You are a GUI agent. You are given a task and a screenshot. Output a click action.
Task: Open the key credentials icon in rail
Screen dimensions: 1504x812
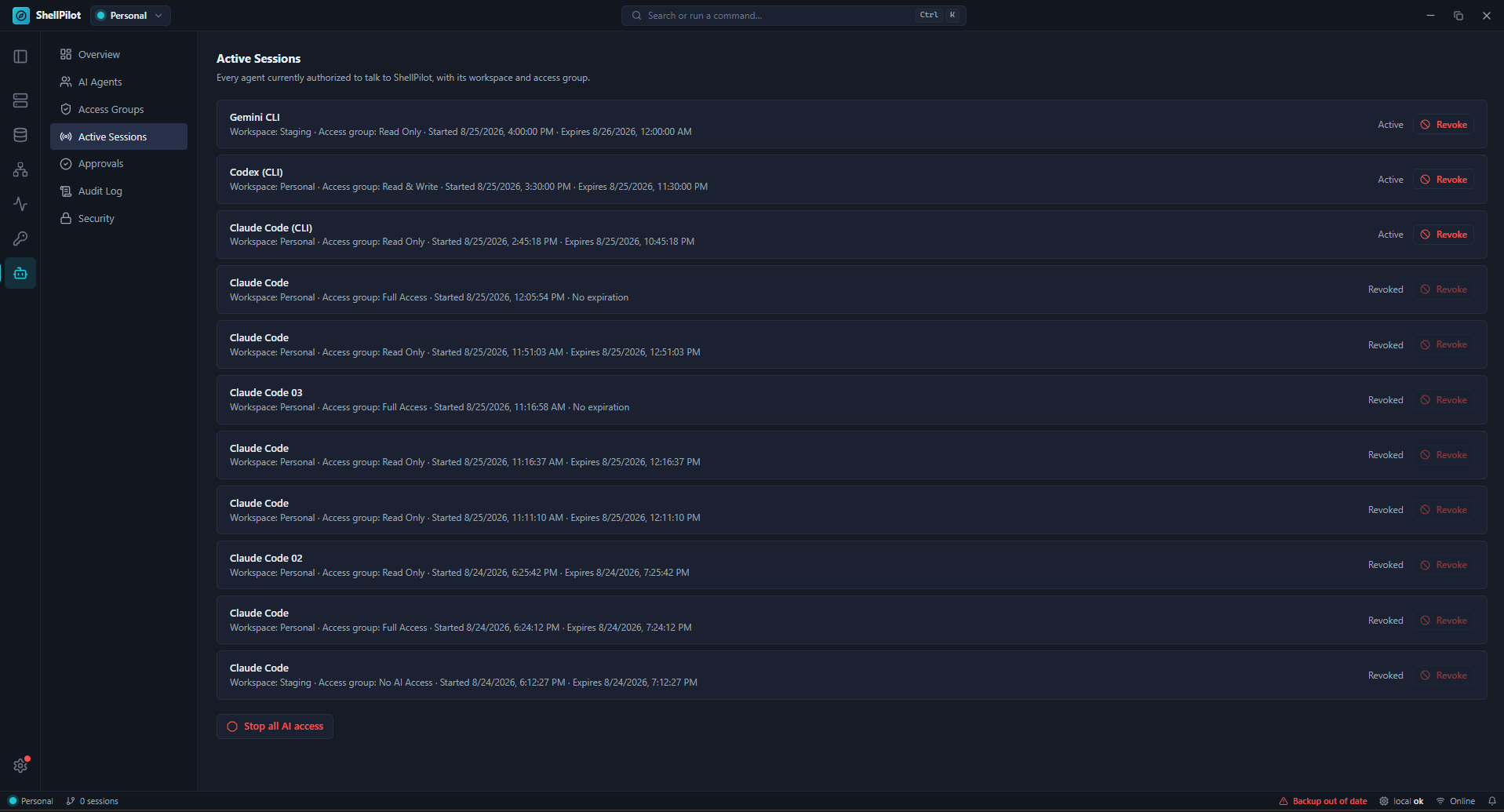20,239
